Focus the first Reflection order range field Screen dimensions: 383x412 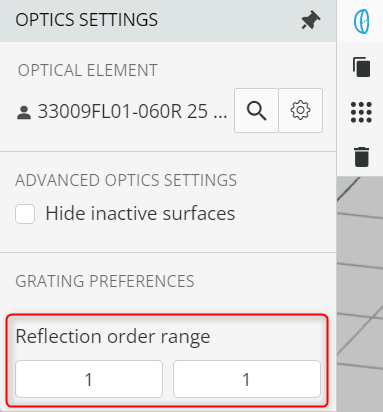[x=89, y=379]
